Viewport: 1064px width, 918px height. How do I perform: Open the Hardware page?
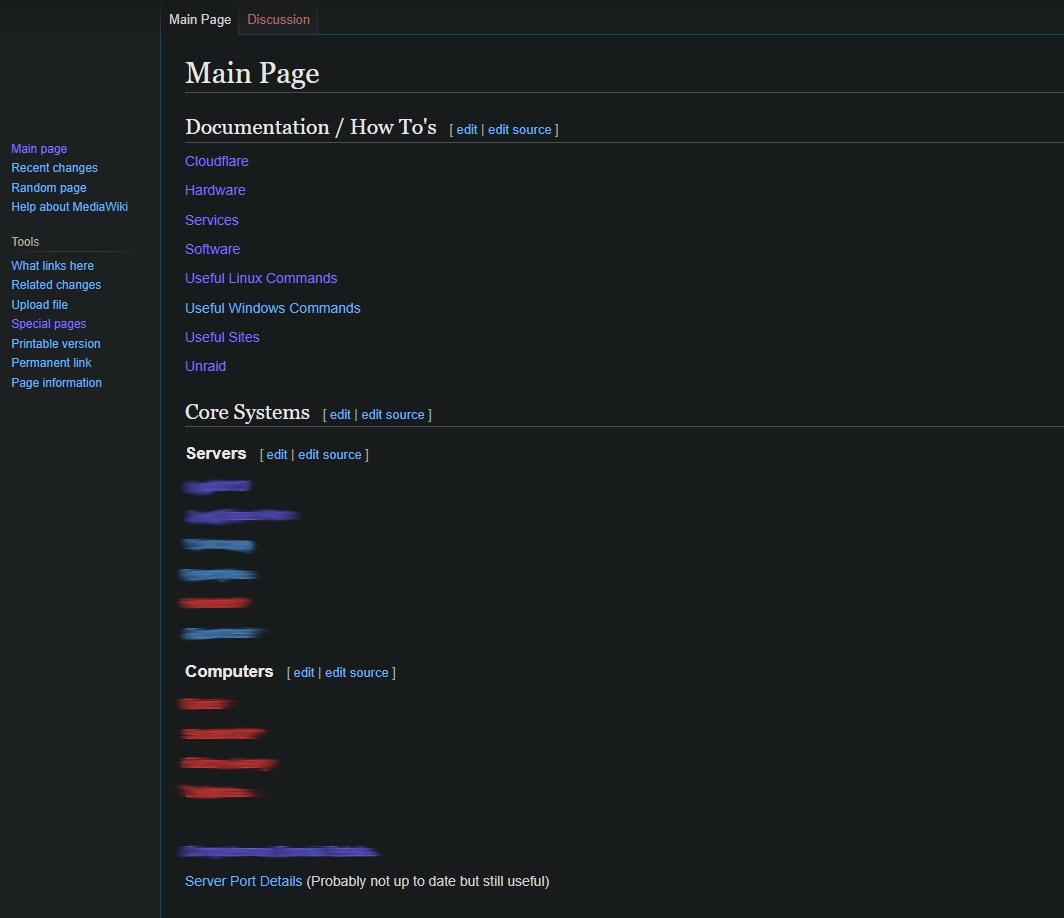[215, 190]
